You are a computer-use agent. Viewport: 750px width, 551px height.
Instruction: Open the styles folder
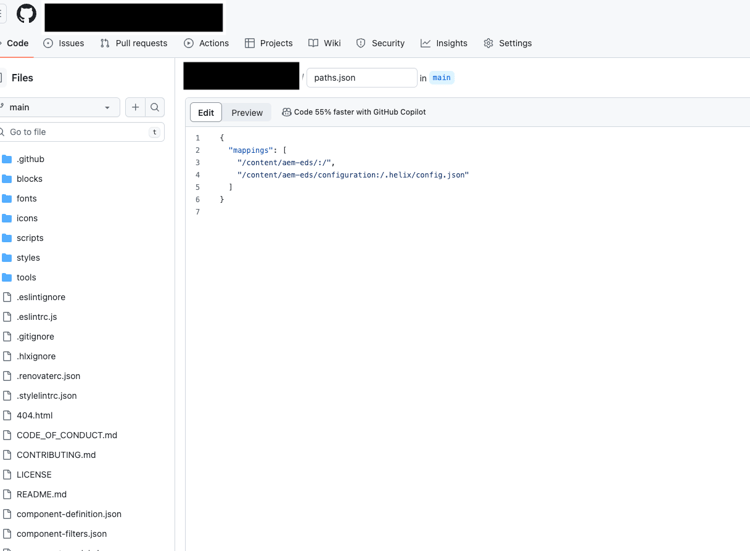point(28,257)
